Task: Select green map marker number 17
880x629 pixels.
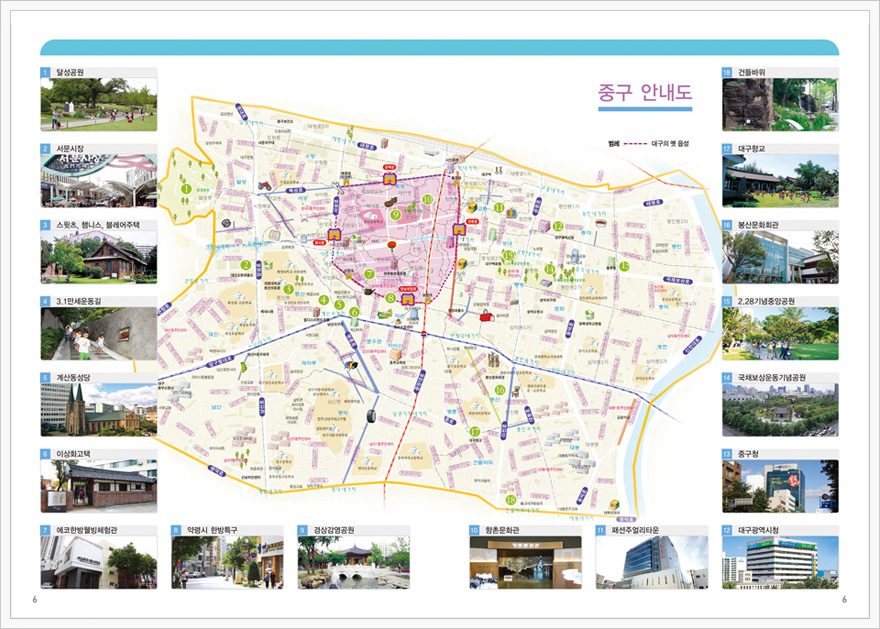Action: pyautogui.click(x=475, y=431)
